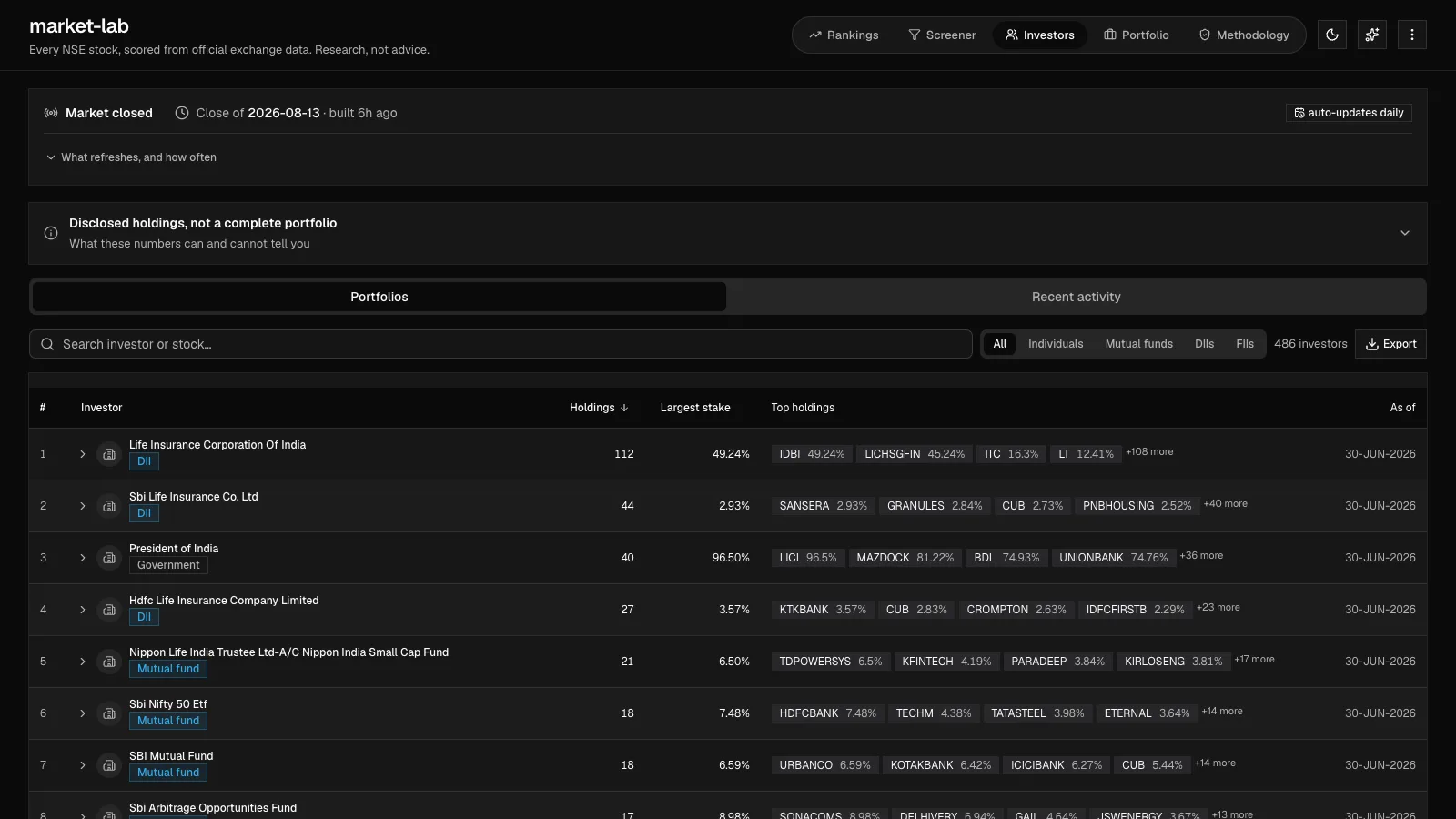Expand the disclosed holdings notice chevron
Image resolution: width=1456 pixels, height=819 pixels.
pyautogui.click(x=1405, y=233)
